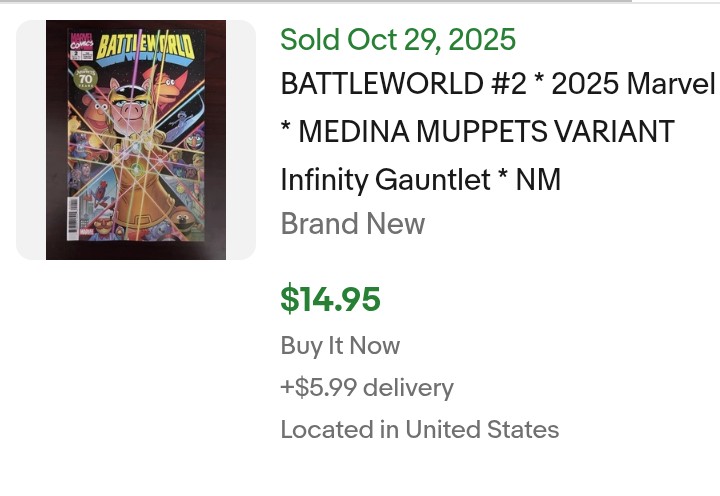
Task: Click the 'Brand New' condition text
Action: [x=353, y=224]
